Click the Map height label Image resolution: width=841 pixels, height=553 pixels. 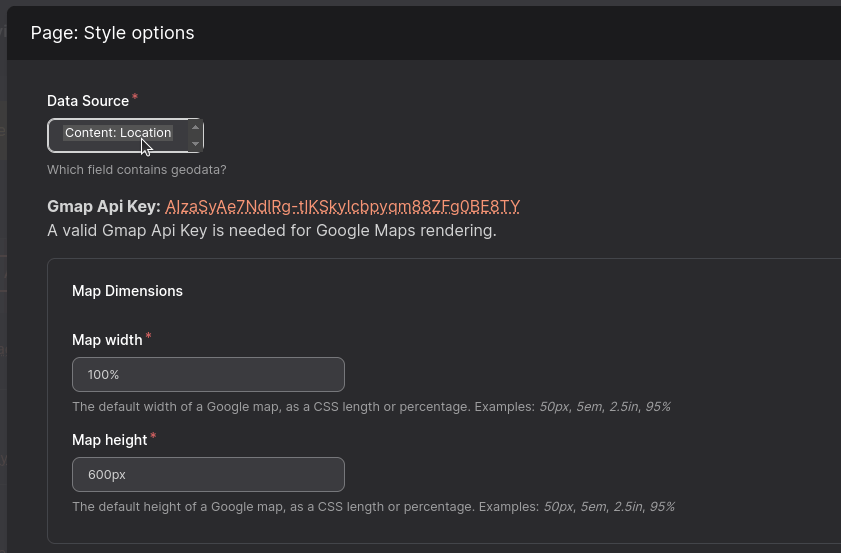(x=110, y=440)
